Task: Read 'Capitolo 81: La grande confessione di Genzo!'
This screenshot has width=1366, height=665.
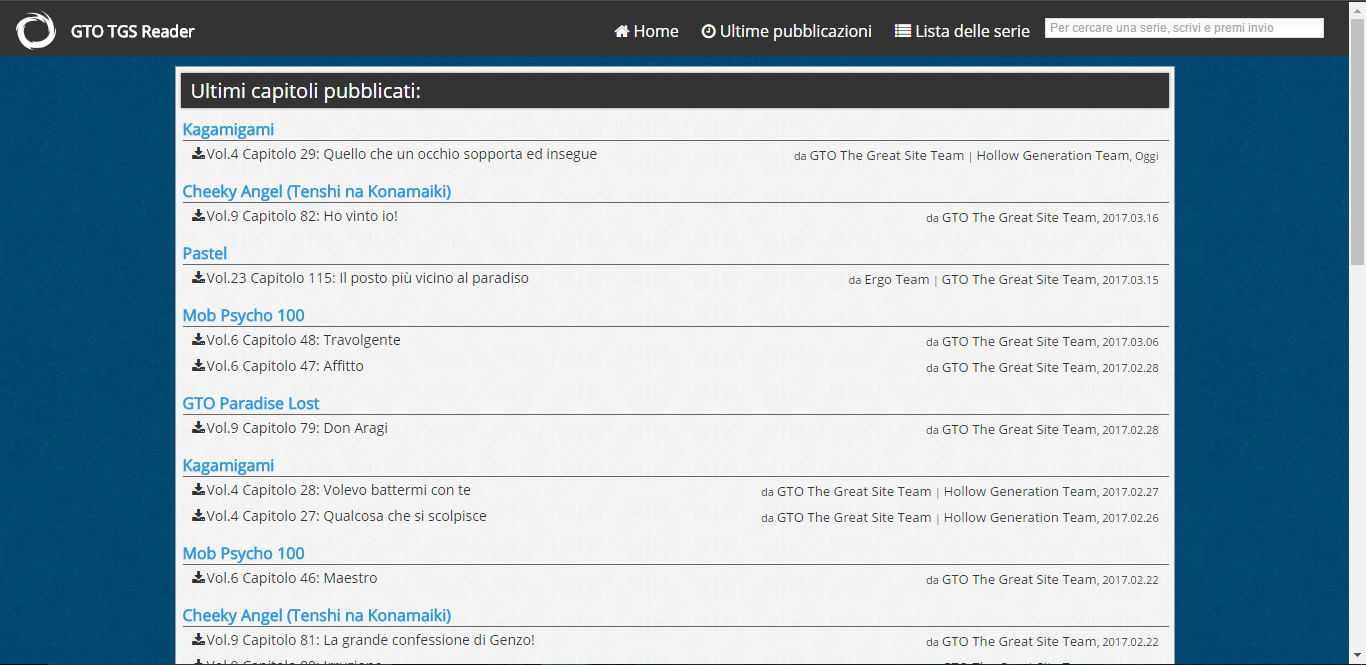Action: [x=371, y=640]
